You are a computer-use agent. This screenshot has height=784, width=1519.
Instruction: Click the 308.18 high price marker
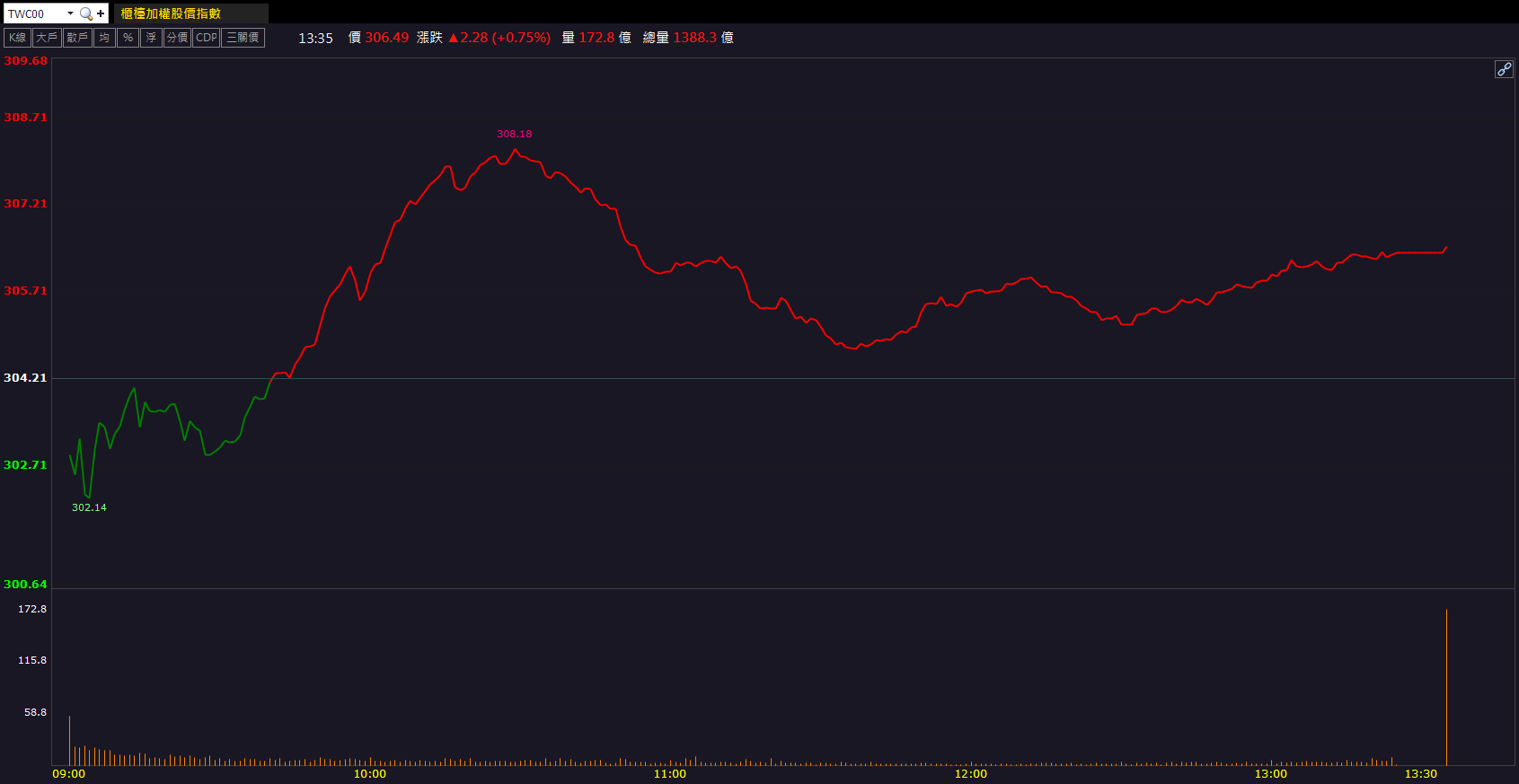click(514, 134)
